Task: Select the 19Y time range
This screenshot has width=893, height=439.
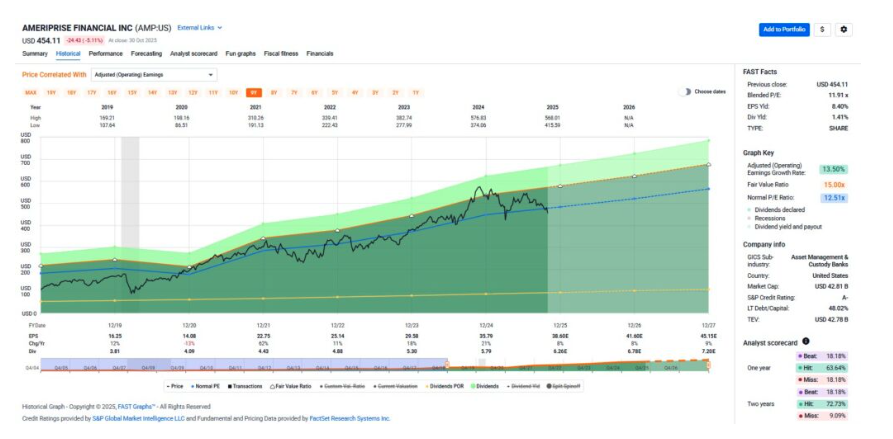Action: click(x=51, y=92)
